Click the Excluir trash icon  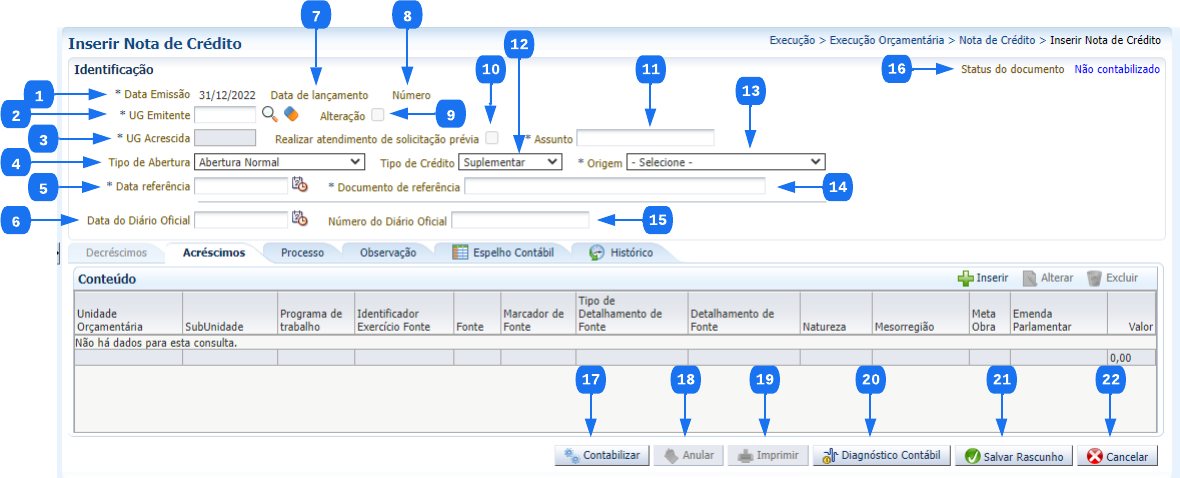[x=1094, y=278]
